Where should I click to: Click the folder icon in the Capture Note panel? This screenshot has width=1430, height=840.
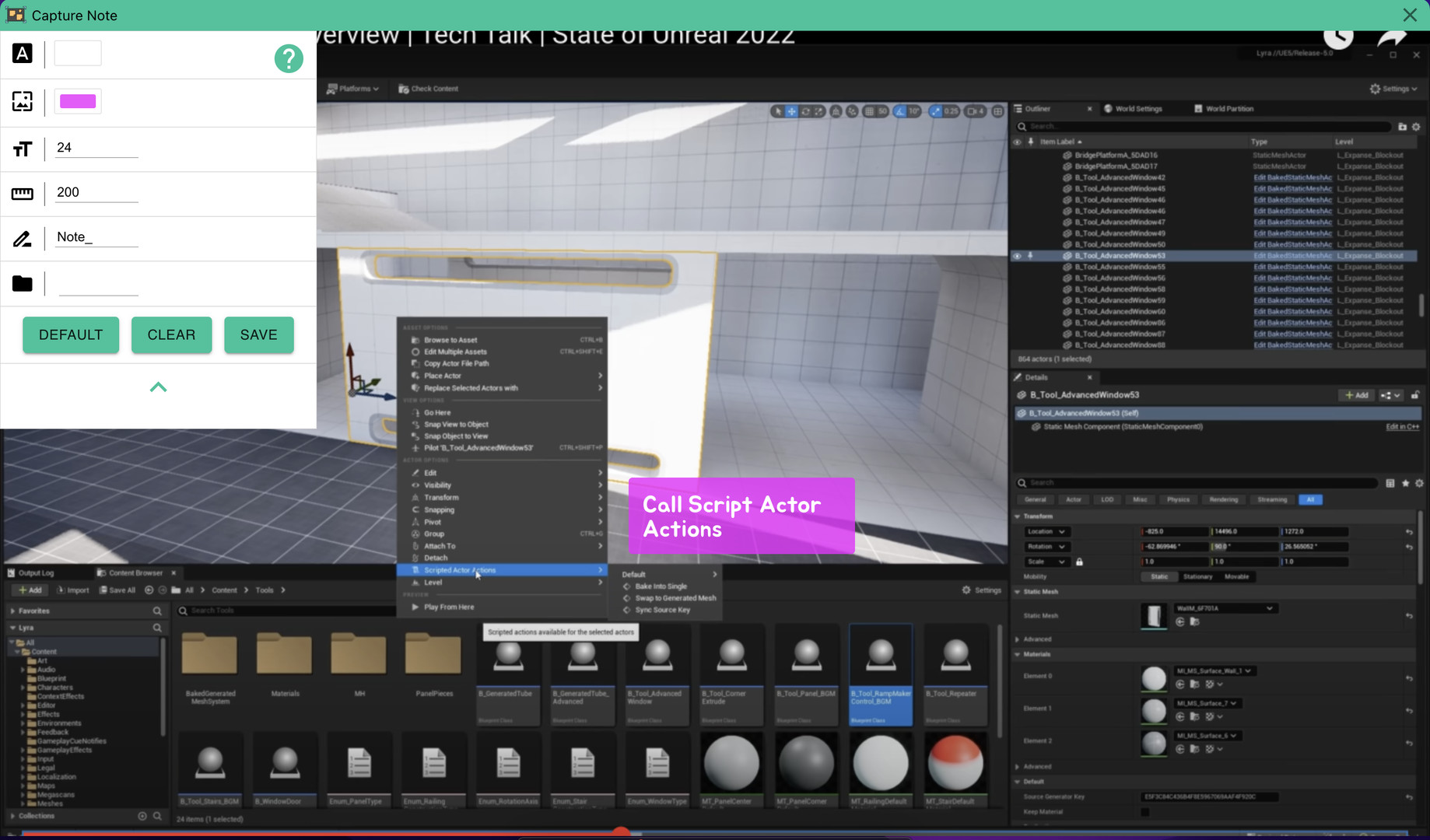pyautogui.click(x=23, y=283)
